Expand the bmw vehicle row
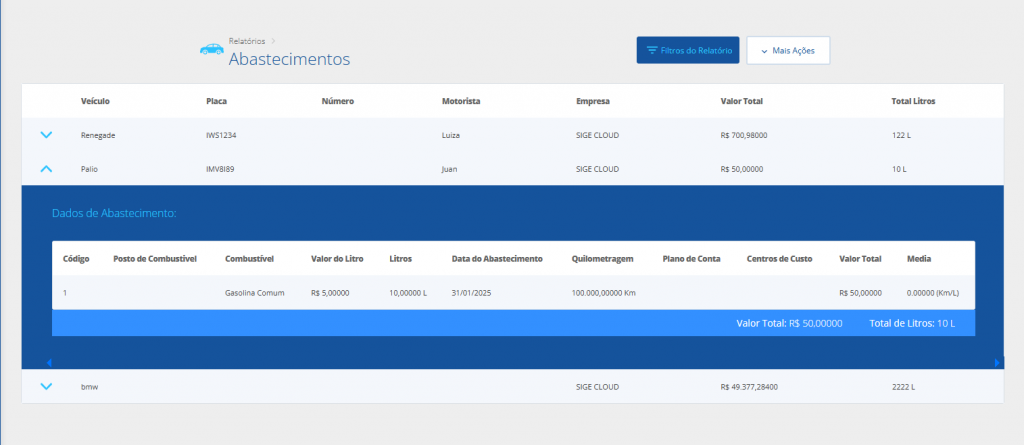 (46, 386)
